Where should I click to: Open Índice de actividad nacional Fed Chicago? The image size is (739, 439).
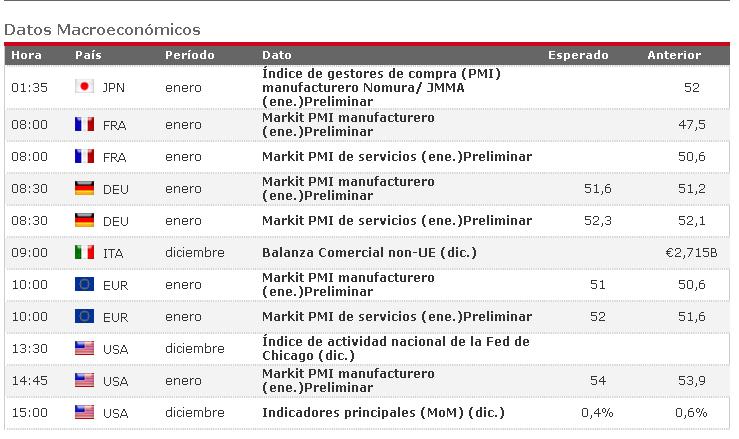click(395, 349)
